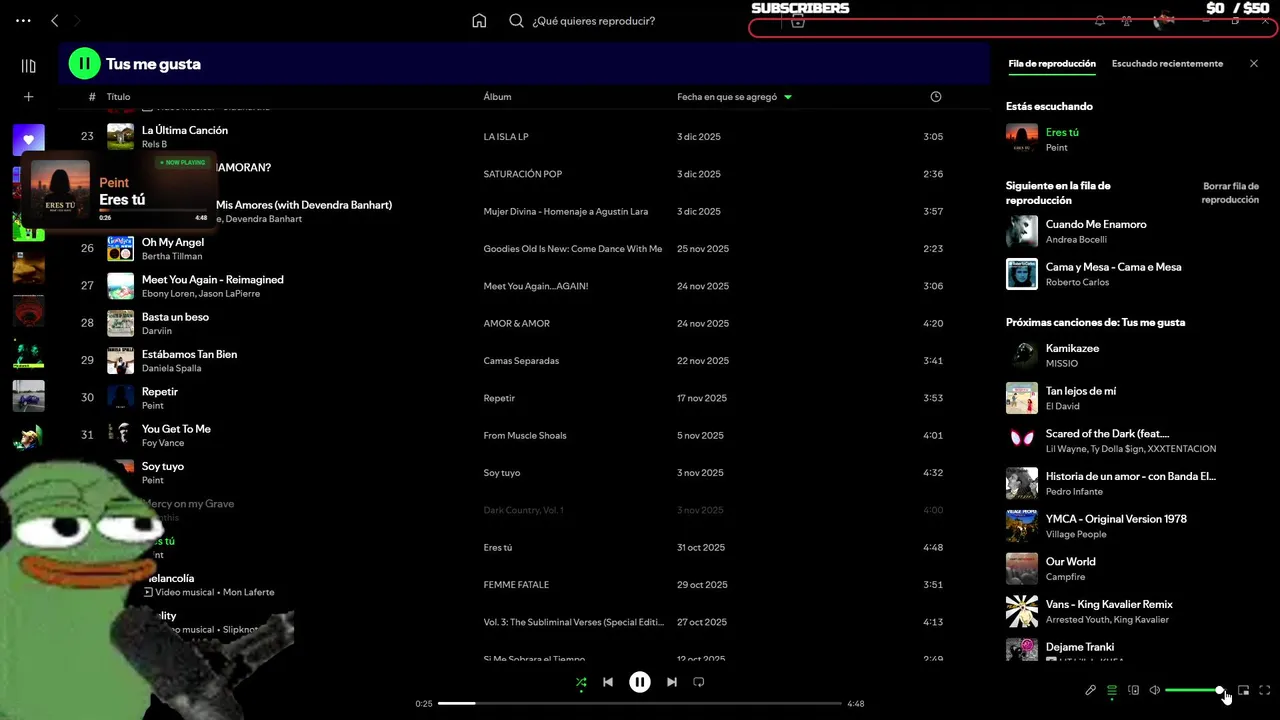Select track You Get To Me

click(x=176, y=429)
